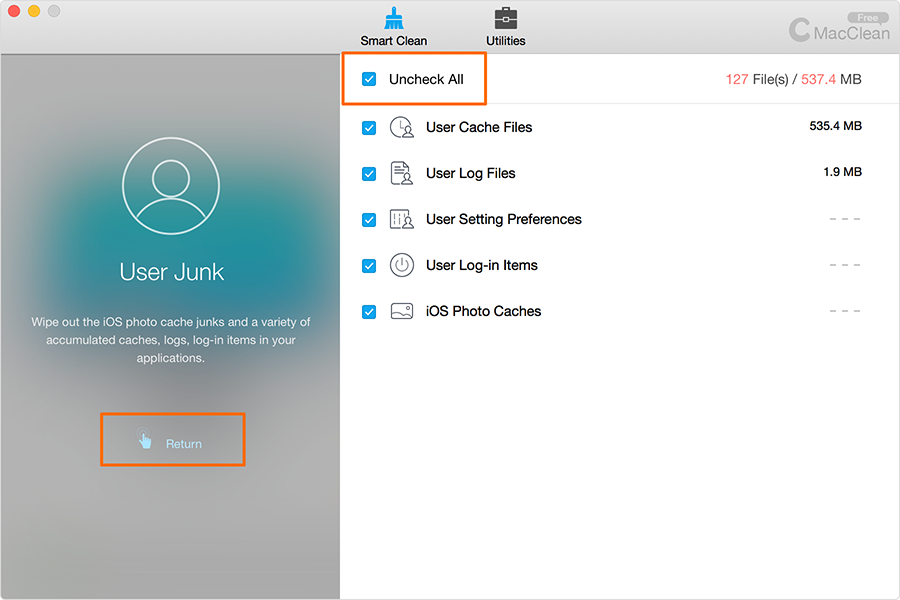Uncheck the User Log Files checkbox
This screenshot has width=900, height=600.
[x=369, y=173]
